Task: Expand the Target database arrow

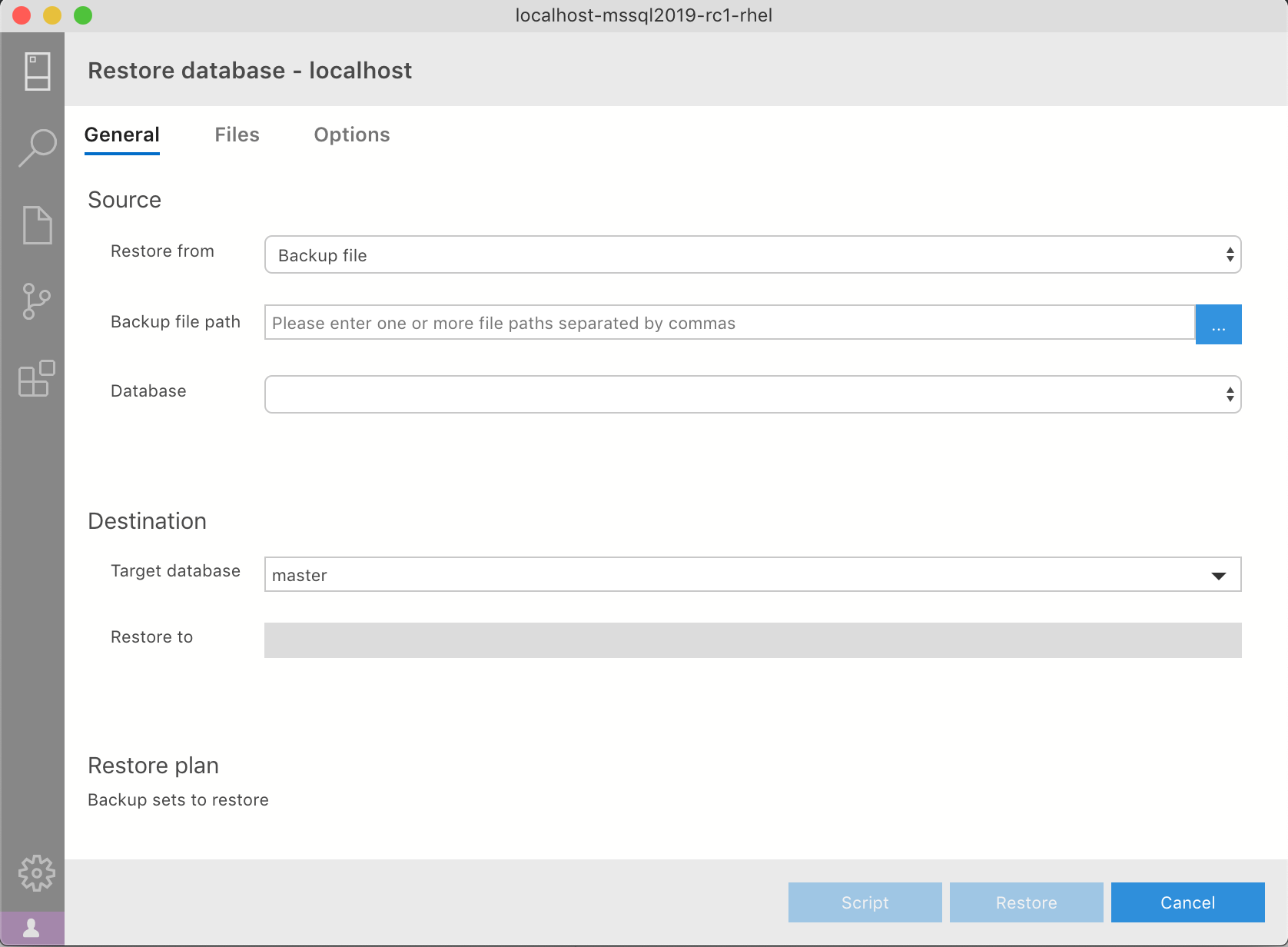Action: 1219,576
